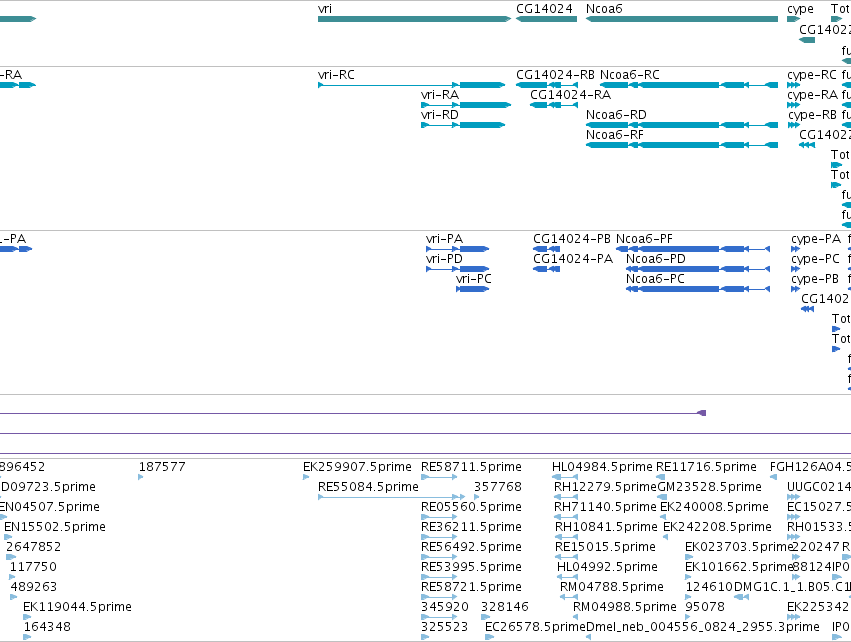The width and height of the screenshot is (851, 642).
Task: Open the Ncoa6-RF transcript label
Action: tap(615, 135)
